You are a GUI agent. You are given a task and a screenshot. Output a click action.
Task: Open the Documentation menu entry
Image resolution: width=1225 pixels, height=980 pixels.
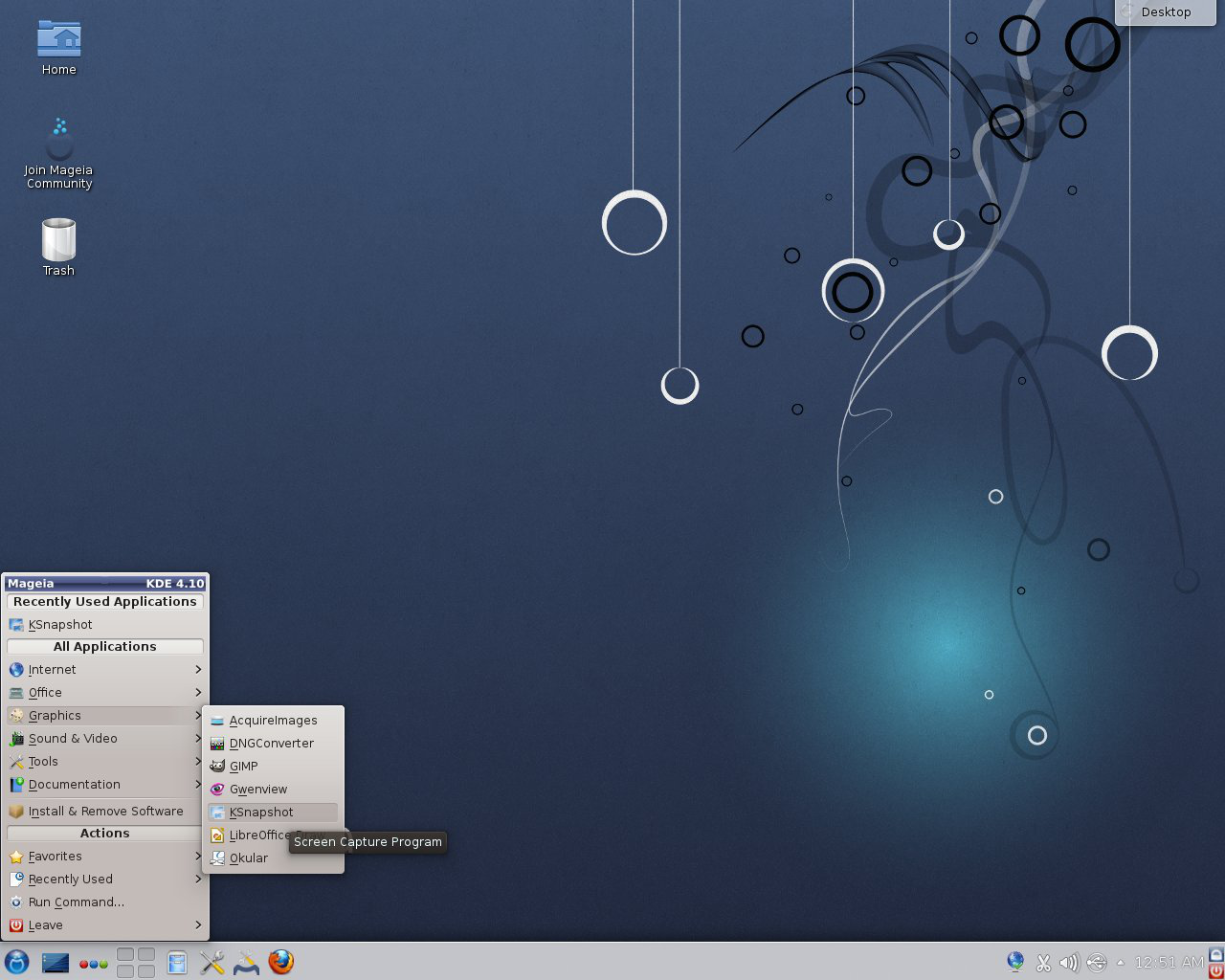tap(105, 785)
